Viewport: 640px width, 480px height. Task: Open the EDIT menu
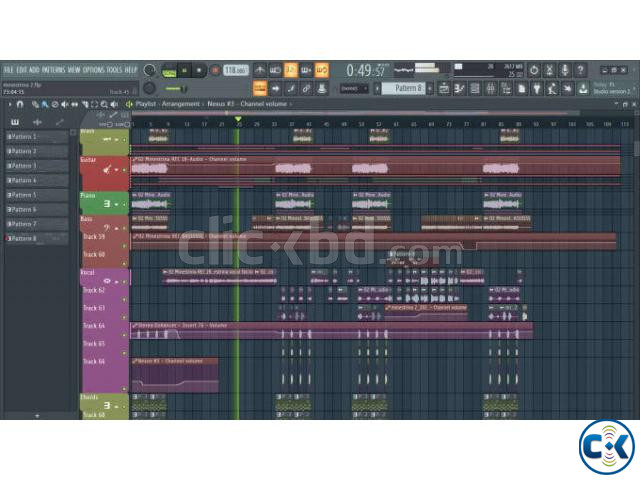pos(22,70)
